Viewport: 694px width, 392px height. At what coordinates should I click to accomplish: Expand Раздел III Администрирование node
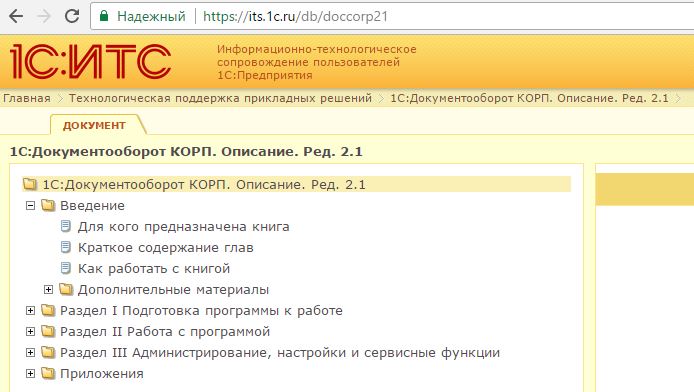(x=30, y=353)
